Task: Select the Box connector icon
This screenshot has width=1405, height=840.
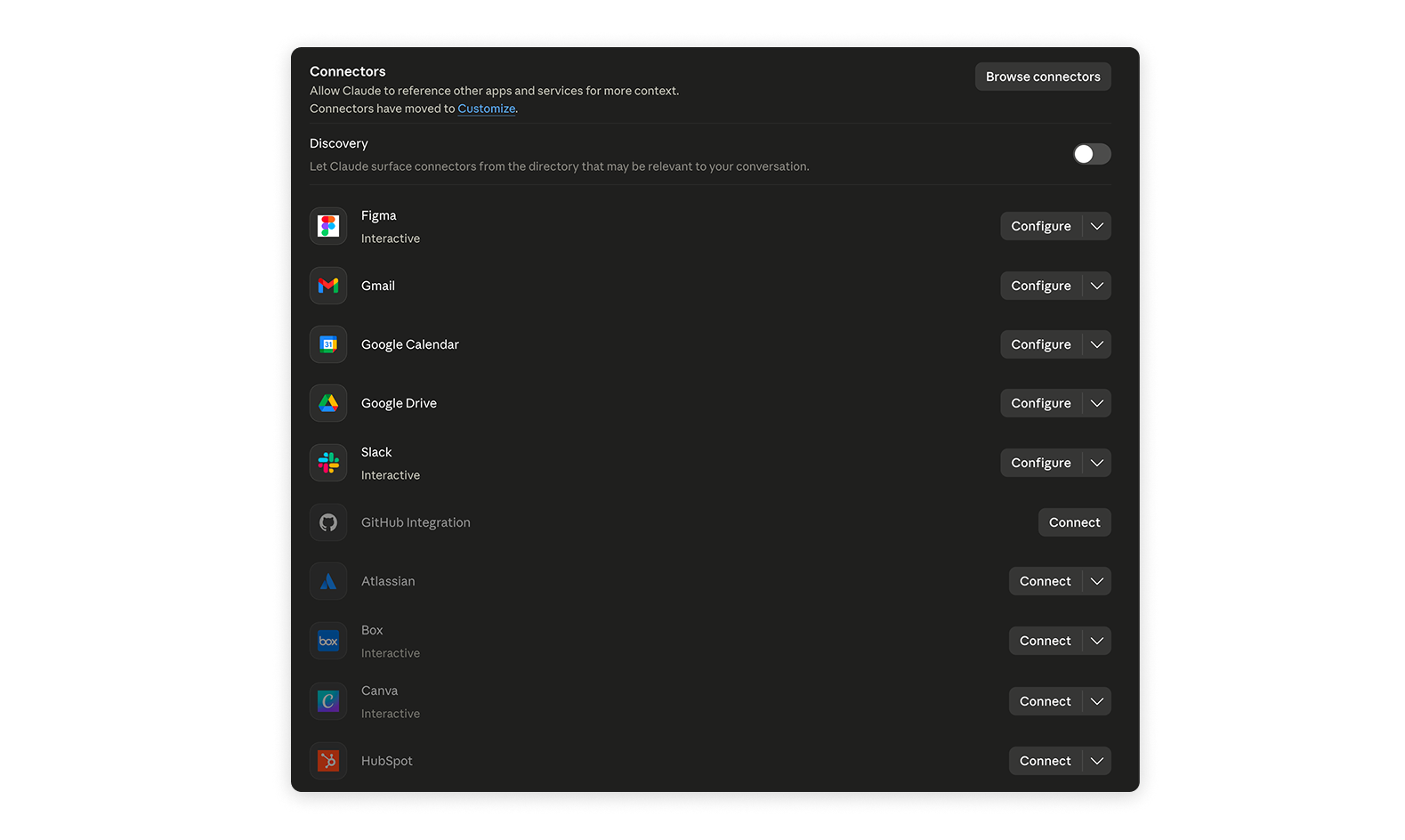Action: point(328,641)
